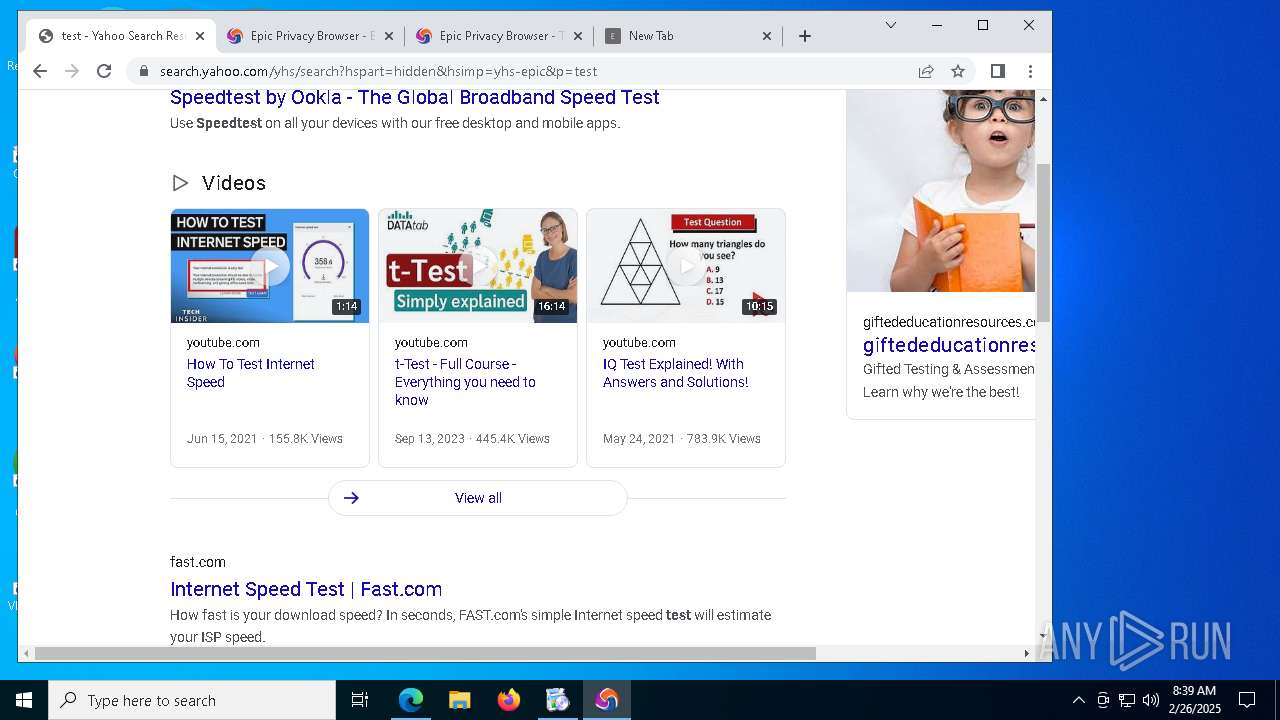Viewport: 1280px width, 720px height.
Task: Play the IQ Test triangles video thumbnail
Action: [686, 266]
